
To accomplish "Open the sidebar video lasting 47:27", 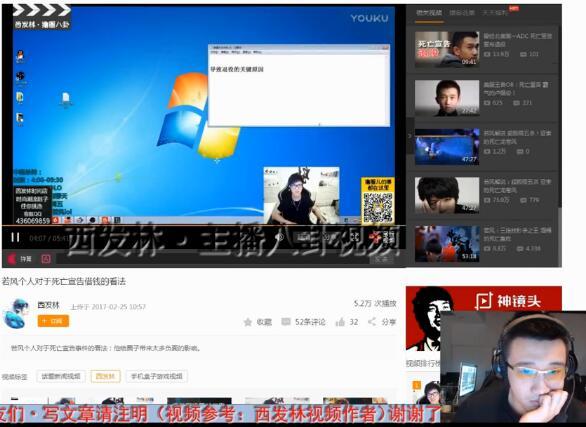I will (447, 146).
